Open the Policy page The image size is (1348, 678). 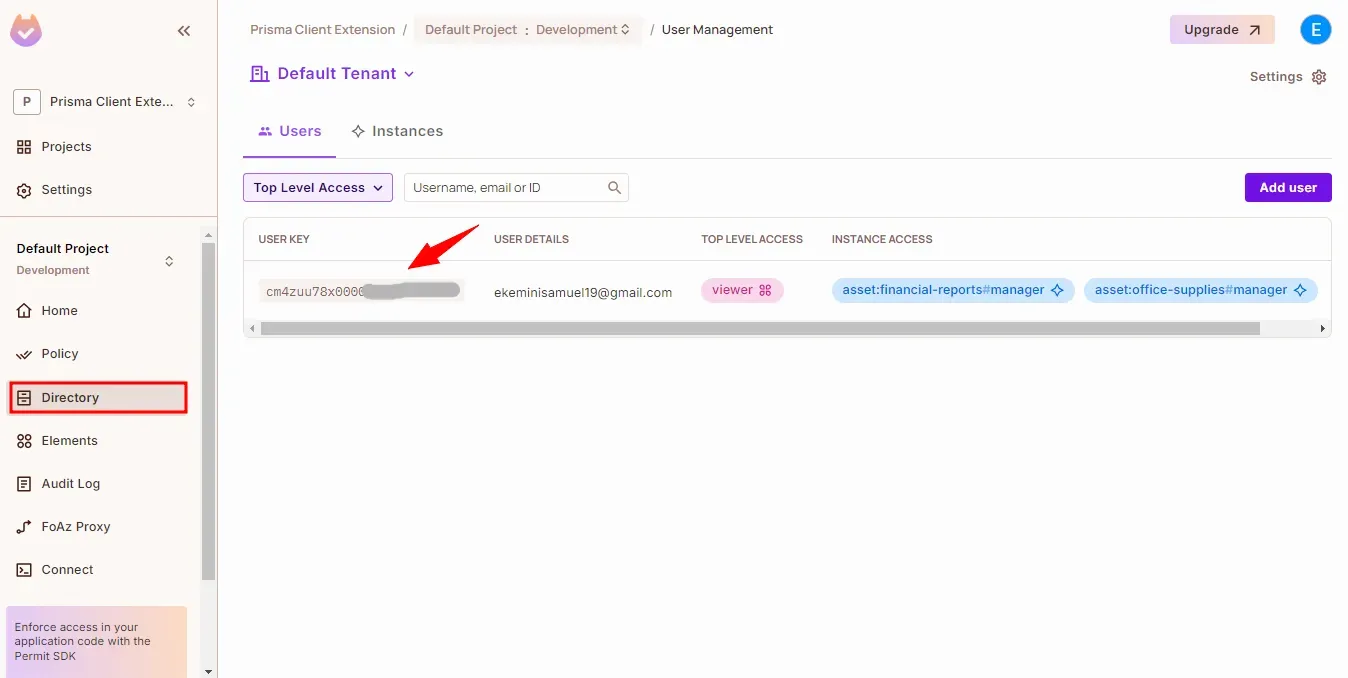tap(59, 354)
